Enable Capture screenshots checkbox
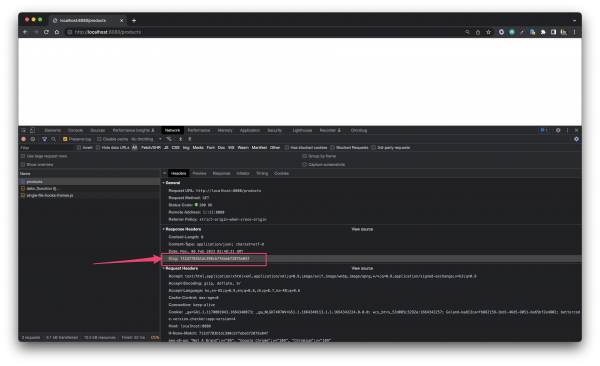 [x=305, y=165]
